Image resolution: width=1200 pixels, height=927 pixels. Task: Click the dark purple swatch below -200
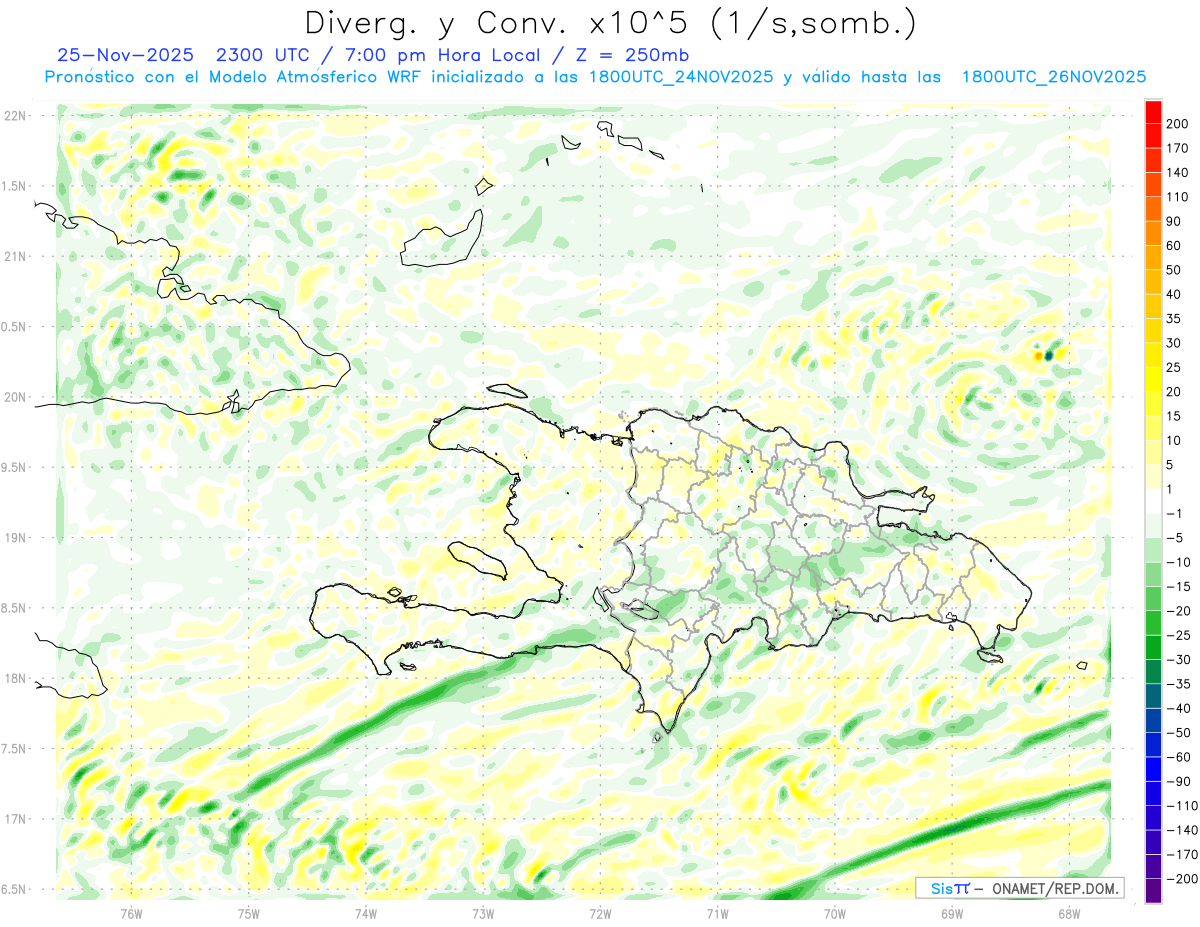click(x=1153, y=891)
